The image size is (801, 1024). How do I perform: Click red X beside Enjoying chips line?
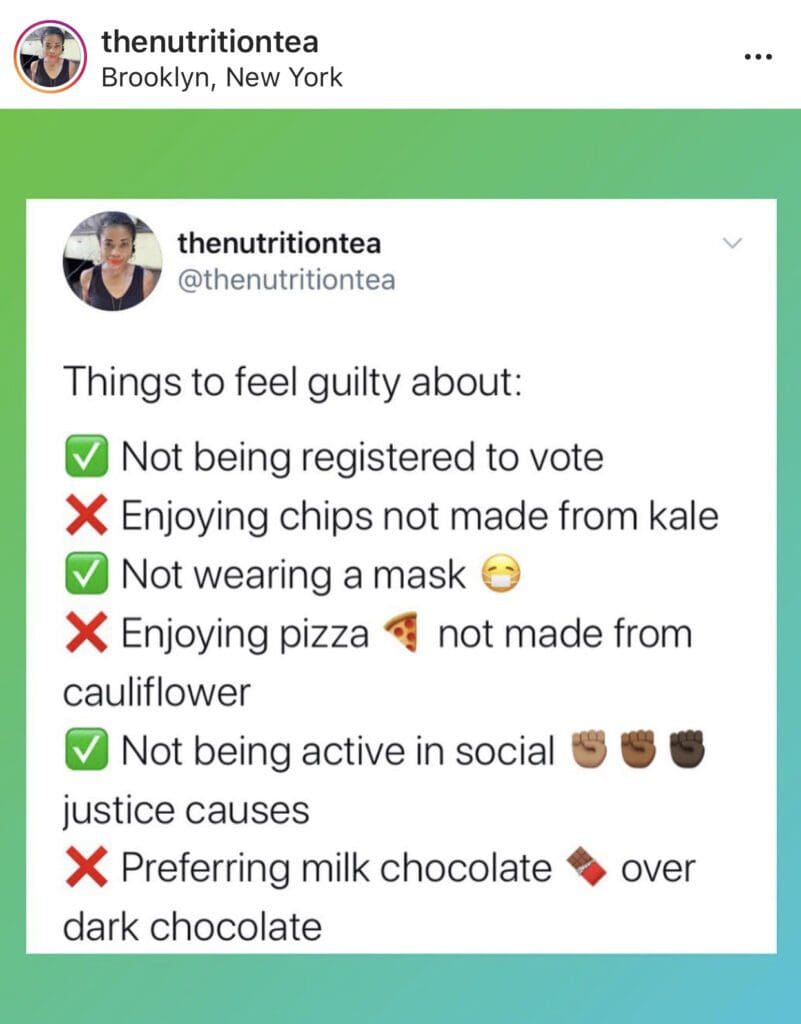pyautogui.click(x=86, y=516)
